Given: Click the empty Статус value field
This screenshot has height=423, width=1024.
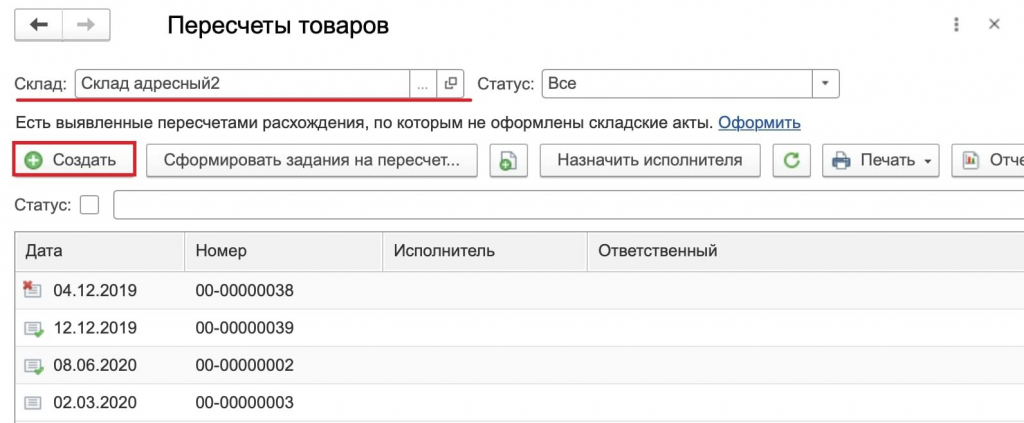Looking at the screenshot, I should 568,205.
